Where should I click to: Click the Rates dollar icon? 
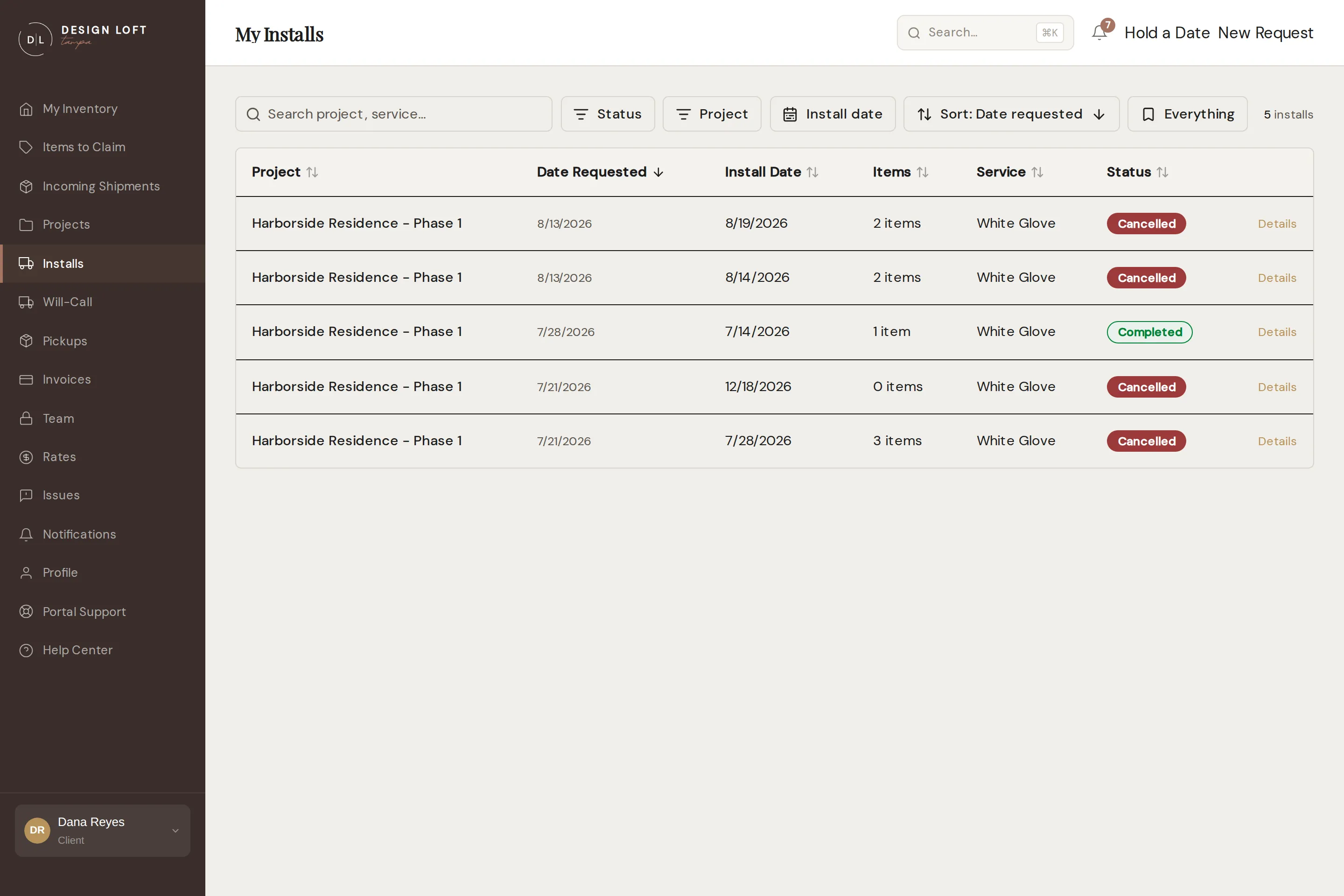click(26, 456)
